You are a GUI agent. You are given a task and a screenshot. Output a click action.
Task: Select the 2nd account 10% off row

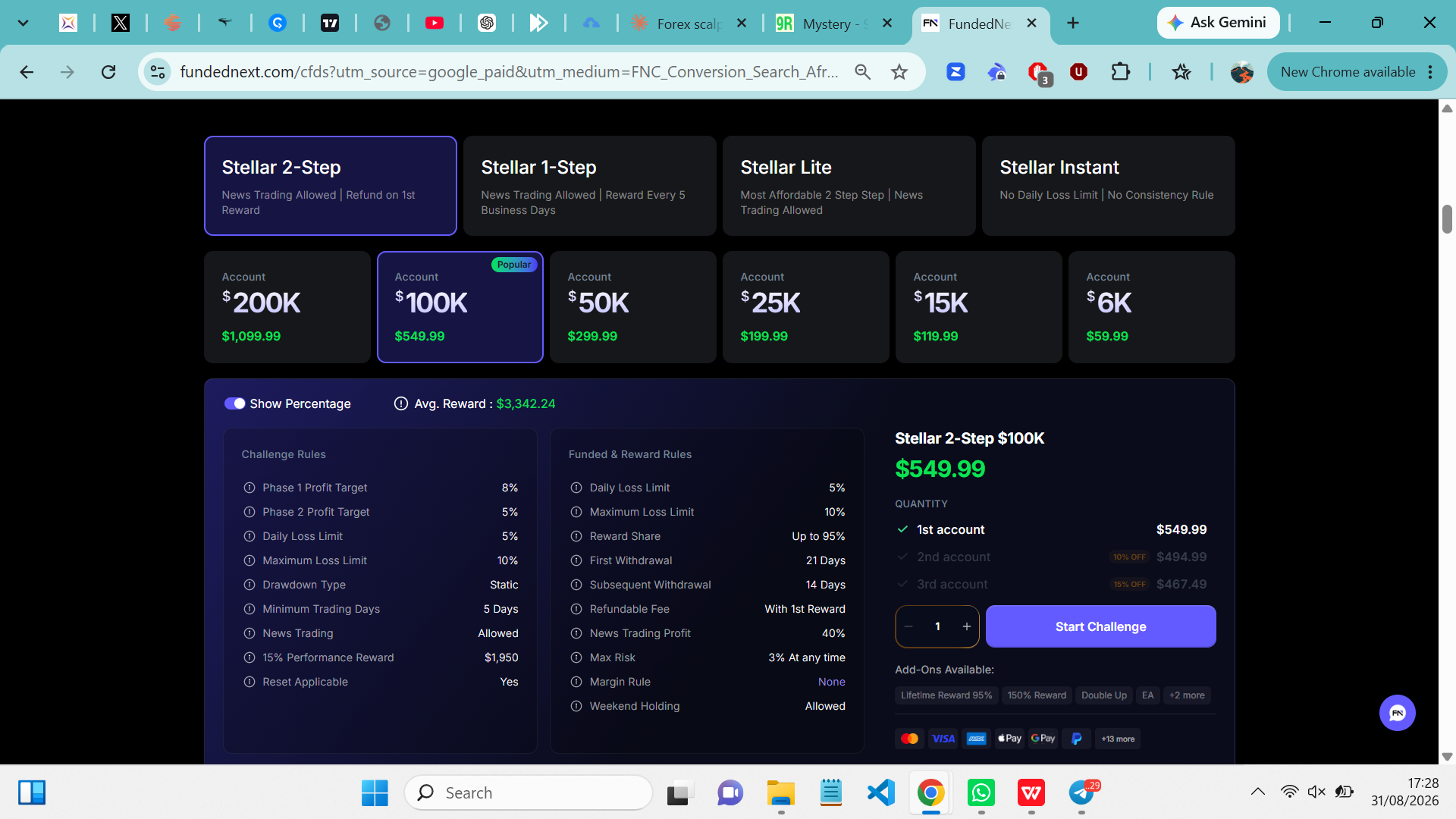(1052, 557)
